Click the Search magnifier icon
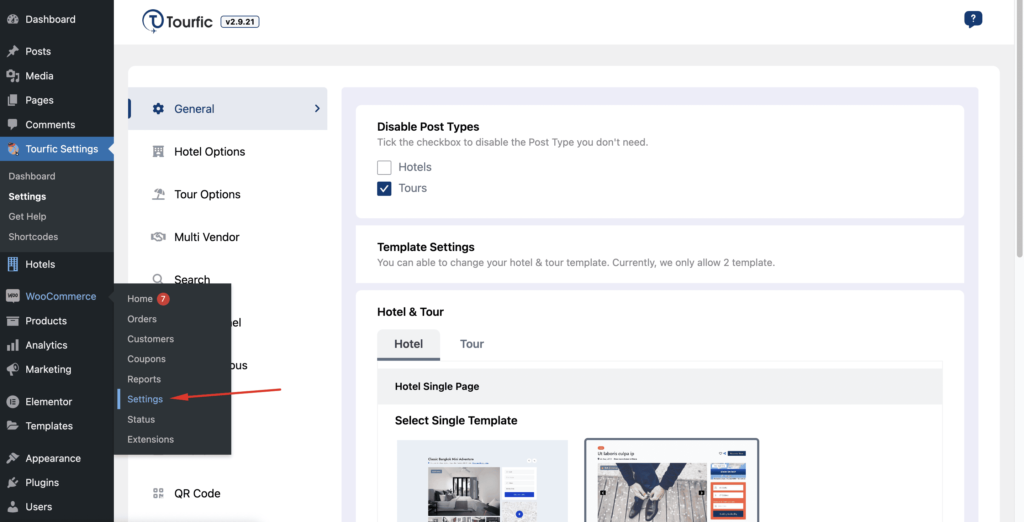Image resolution: width=1024 pixels, height=522 pixels. pyautogui.click(x=158, y=280)
